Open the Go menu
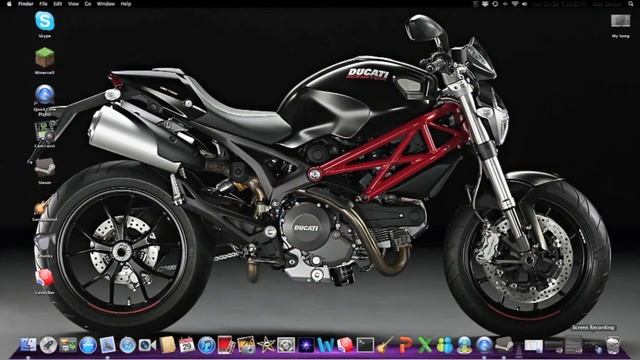The image size is (640, 360). click(x=88, y=4)
